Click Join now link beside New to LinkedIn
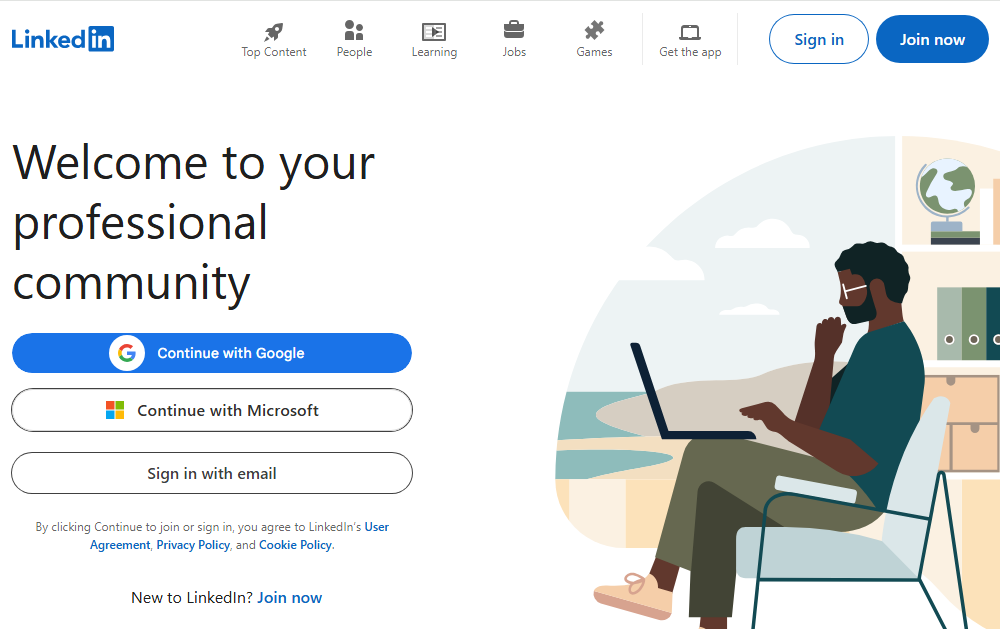Screen dimensions: 1000x629 [x=290, y=598]
